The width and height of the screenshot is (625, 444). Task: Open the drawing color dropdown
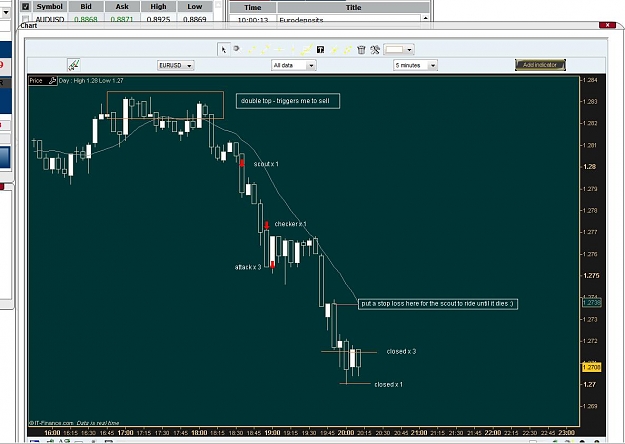(x=399, y=49)
